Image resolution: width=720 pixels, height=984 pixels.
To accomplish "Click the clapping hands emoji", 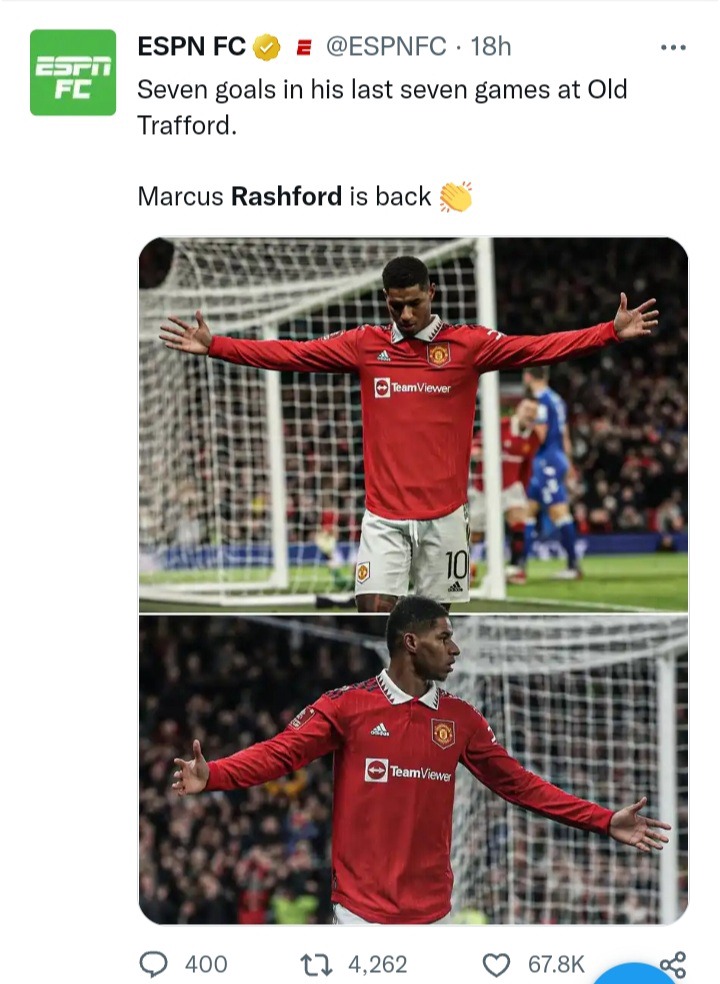I will [x=456, y=196].
